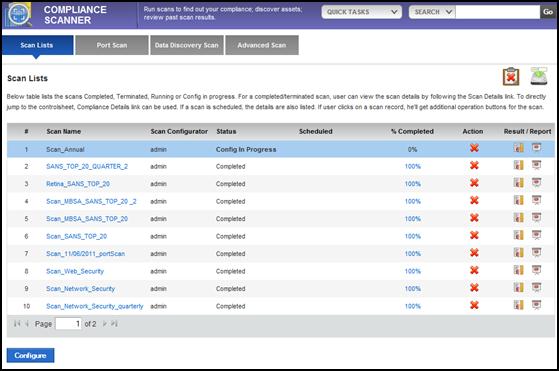Open report presentation icon for Scan_SANS_TOP_20

537,235
